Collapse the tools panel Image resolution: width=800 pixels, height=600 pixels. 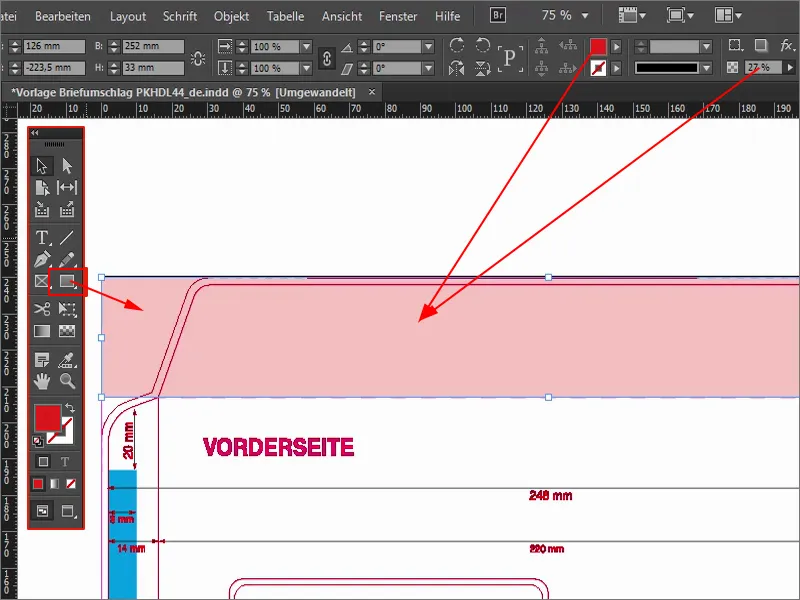click(34, 133)
